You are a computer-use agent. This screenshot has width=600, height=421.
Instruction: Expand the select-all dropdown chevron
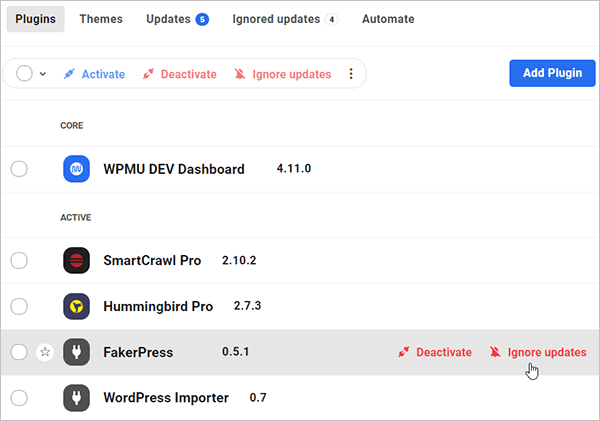point(43,74)
